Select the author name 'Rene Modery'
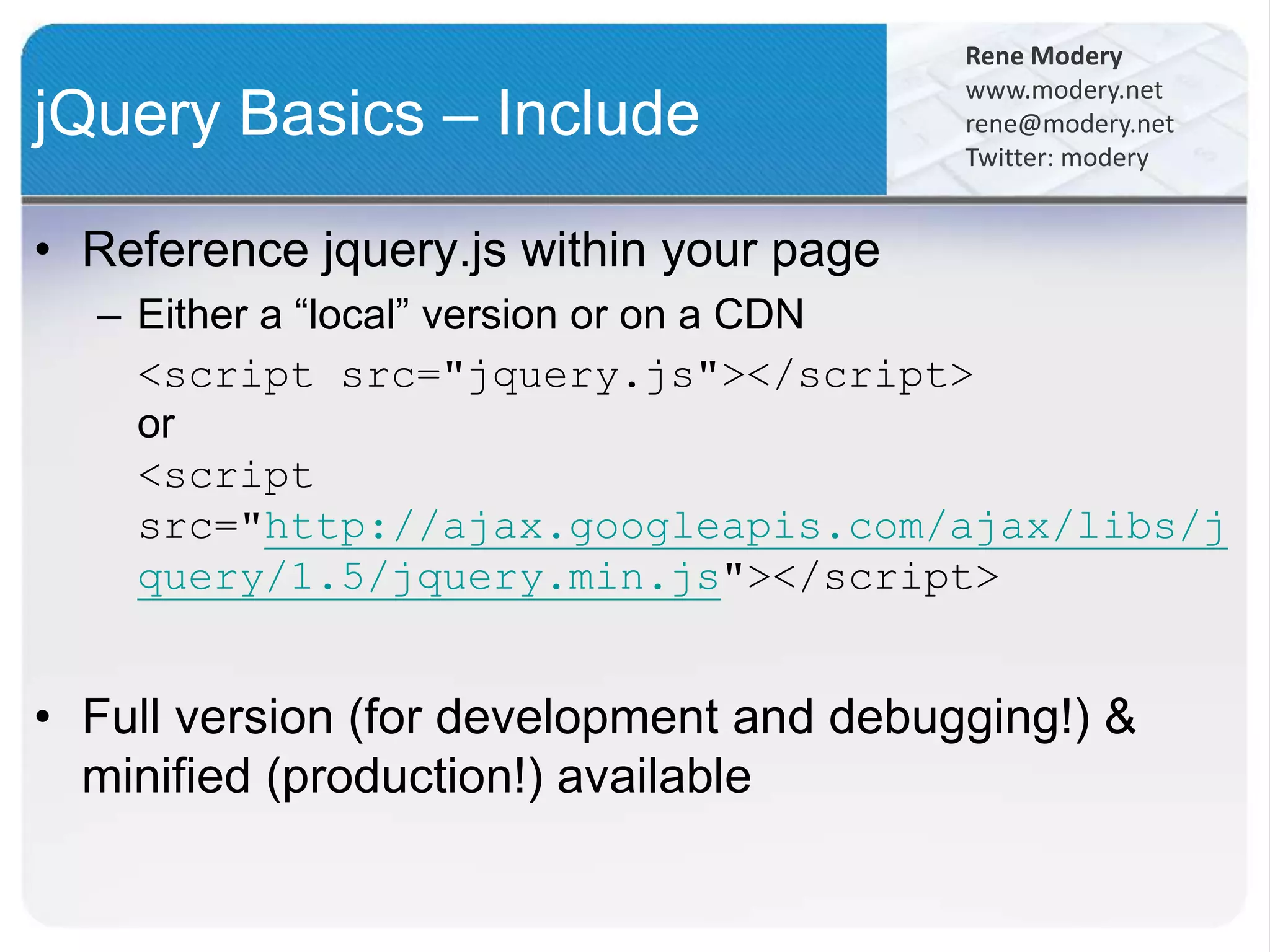Viewport: 1270px width, 952px height. 1044,56
